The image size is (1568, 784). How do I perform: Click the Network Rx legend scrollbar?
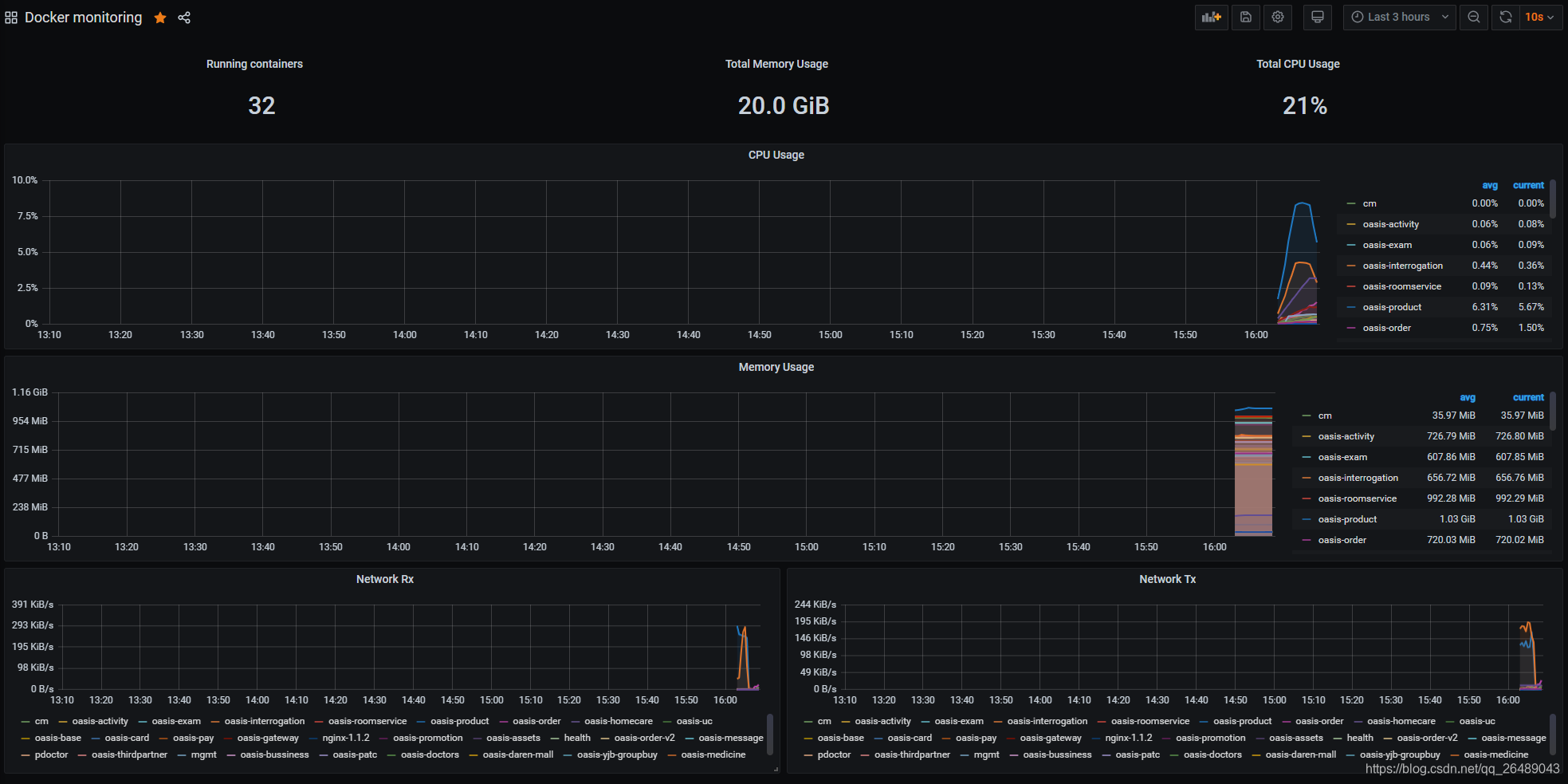[770, 733]
